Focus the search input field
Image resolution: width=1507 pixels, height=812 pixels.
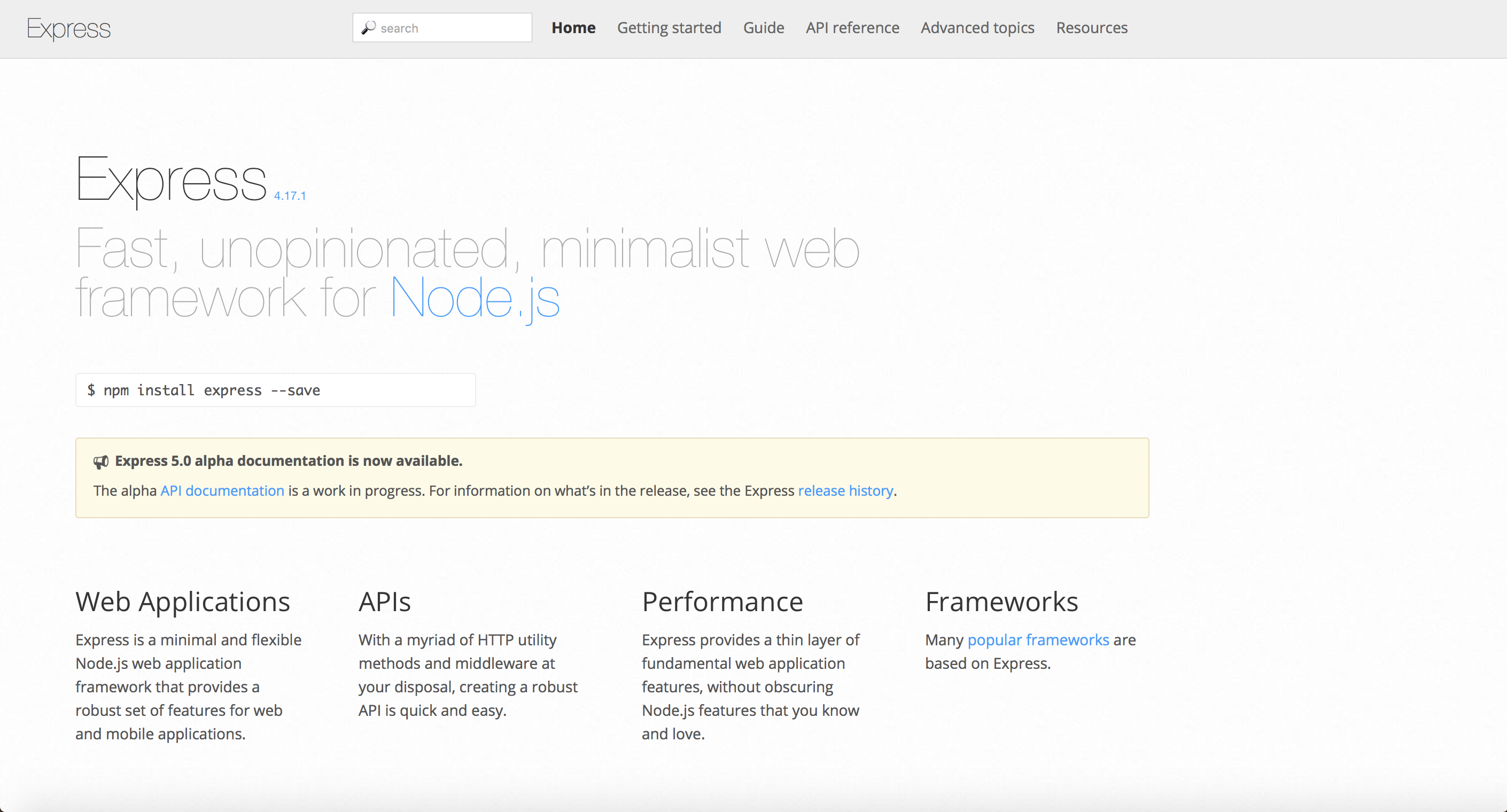(x=442, y=27)
